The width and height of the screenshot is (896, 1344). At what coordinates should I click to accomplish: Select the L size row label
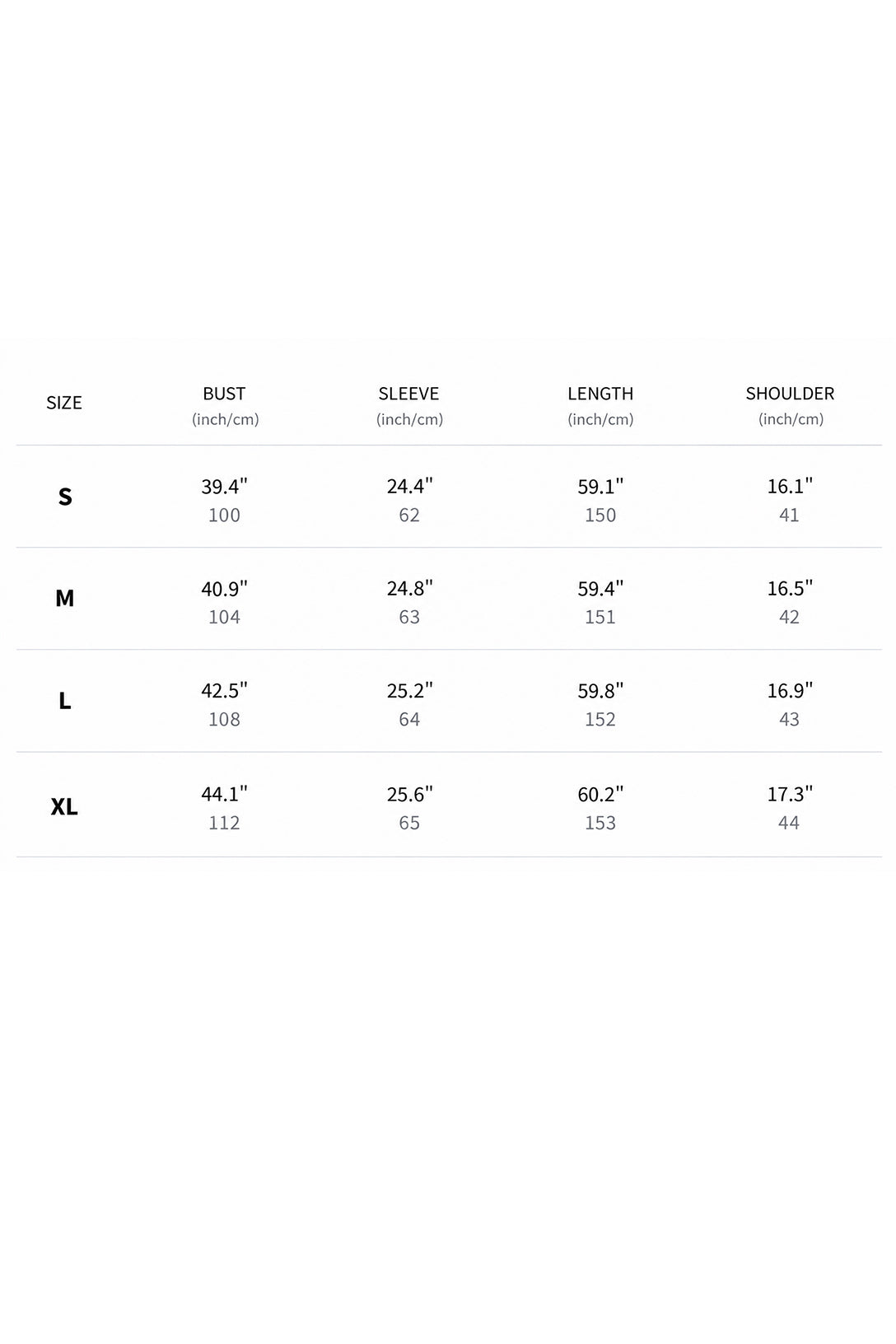(x=65, y=701)
